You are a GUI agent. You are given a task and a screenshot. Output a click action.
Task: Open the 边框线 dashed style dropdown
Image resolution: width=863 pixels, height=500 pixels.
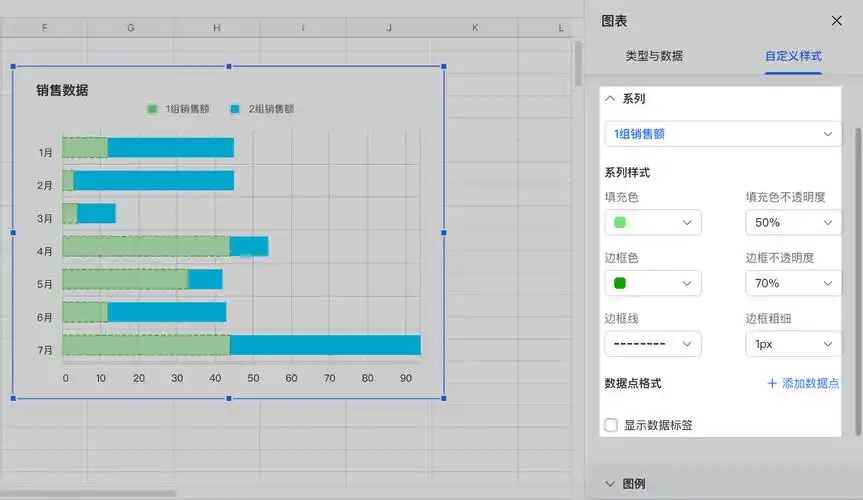[x=653, y=344]
